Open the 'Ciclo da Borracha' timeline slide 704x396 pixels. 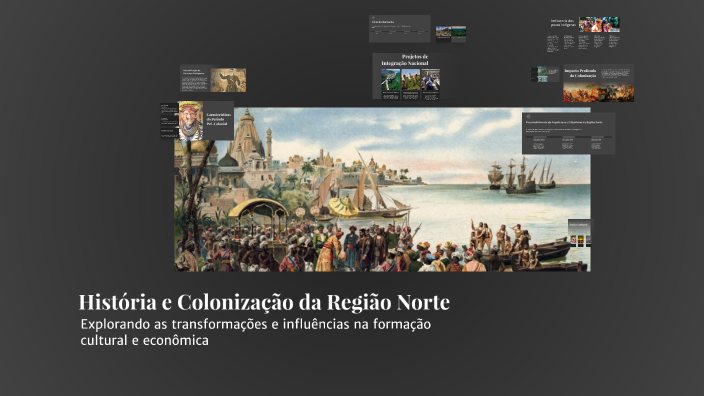click(400, 29)
